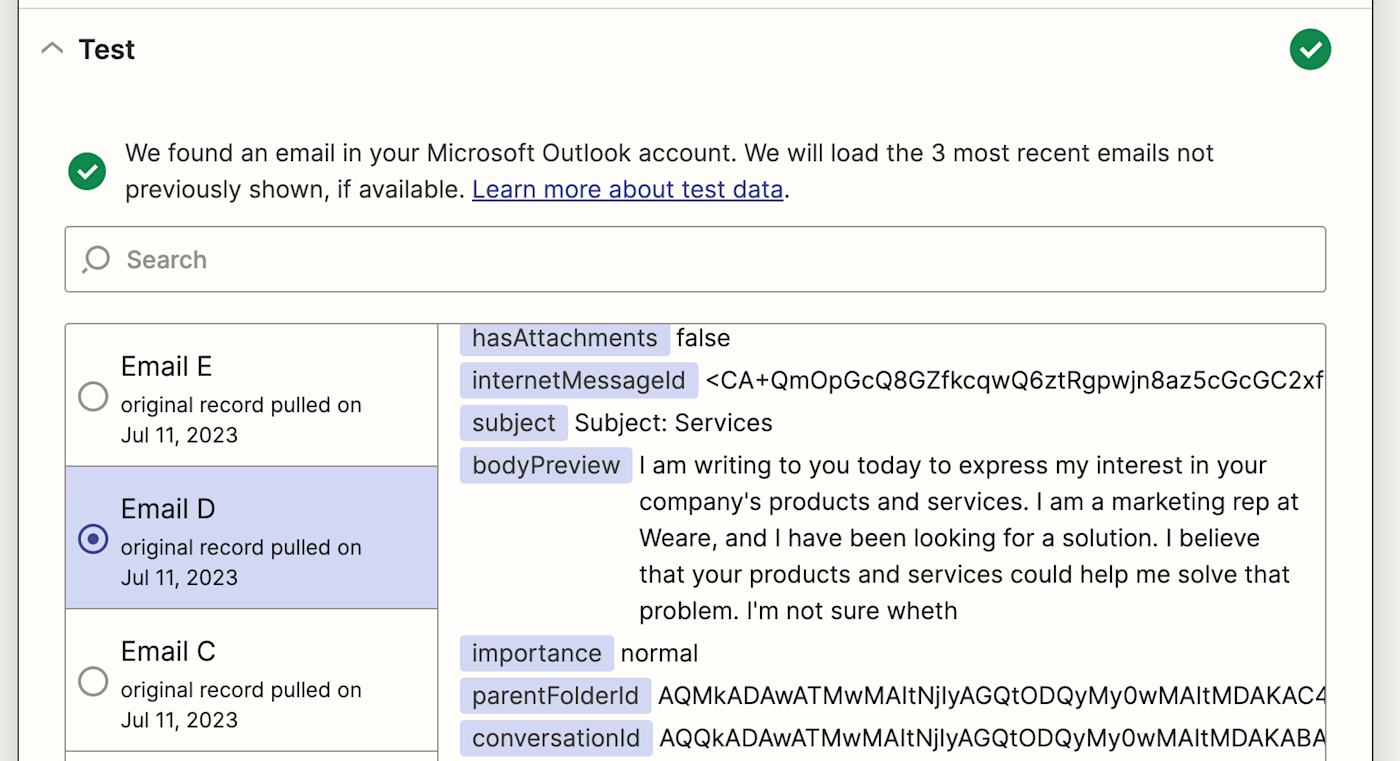Image resolution: width=1400 pixels, height=761 pixels.
Task: Click the Email C record title
Action: [168, 652]
